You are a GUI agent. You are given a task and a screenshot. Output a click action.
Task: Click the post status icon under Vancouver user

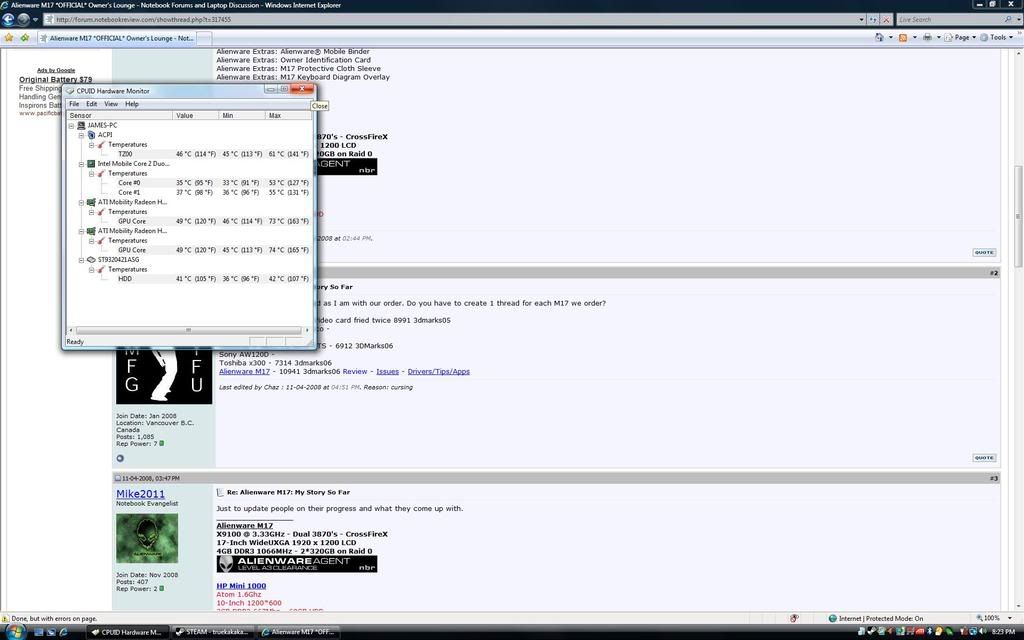[120, 458]
